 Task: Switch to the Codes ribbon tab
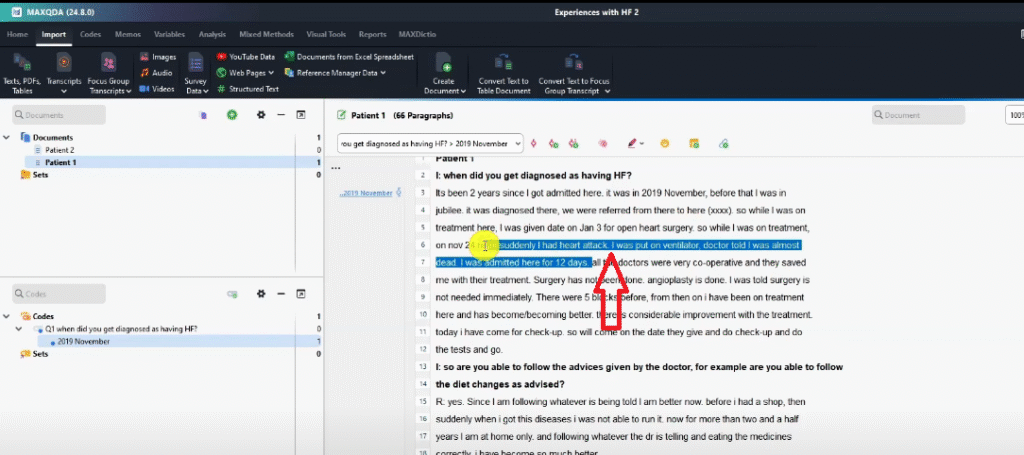pos(90,35)
